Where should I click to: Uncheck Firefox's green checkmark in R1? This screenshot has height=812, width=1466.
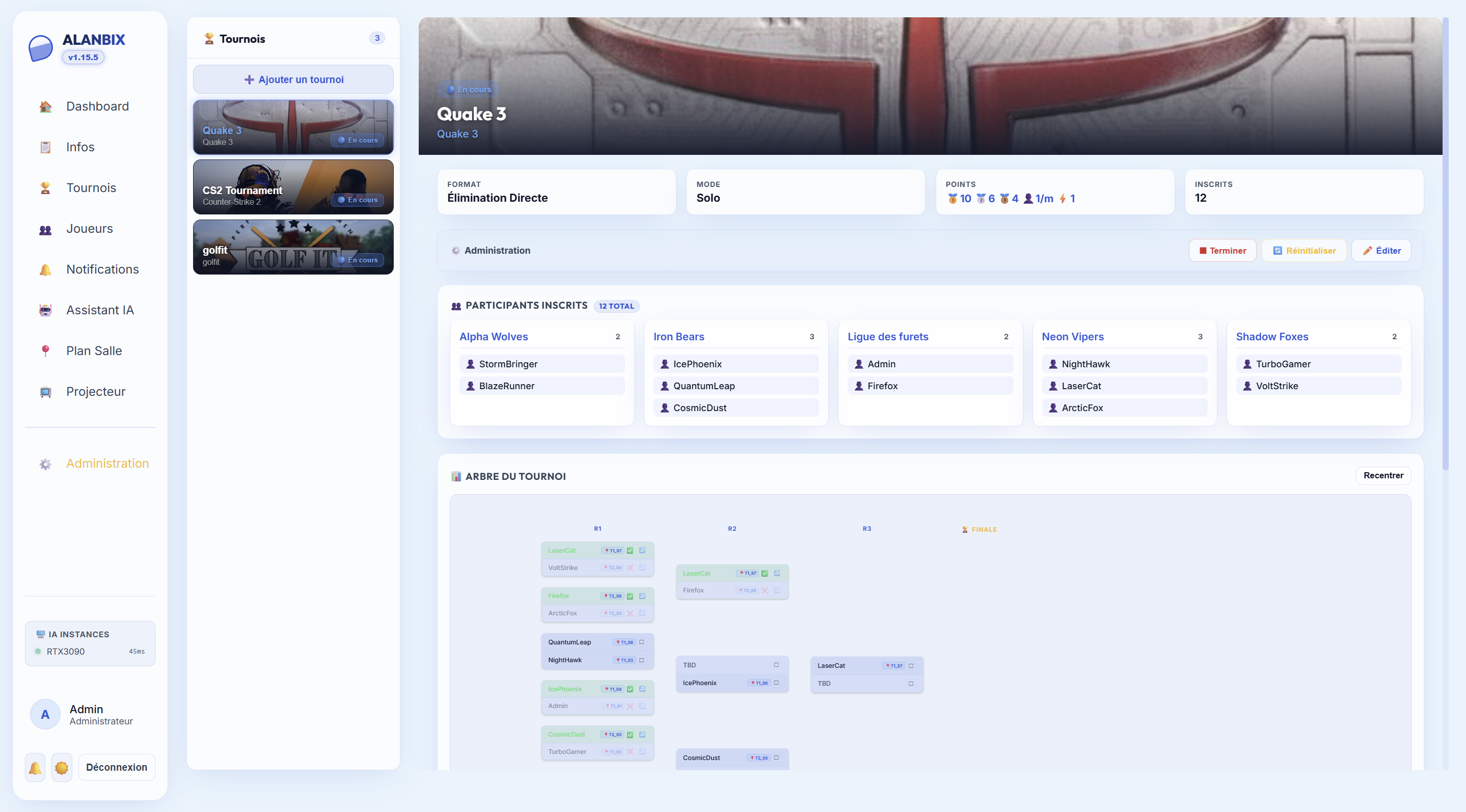click(x=630, y=596)
